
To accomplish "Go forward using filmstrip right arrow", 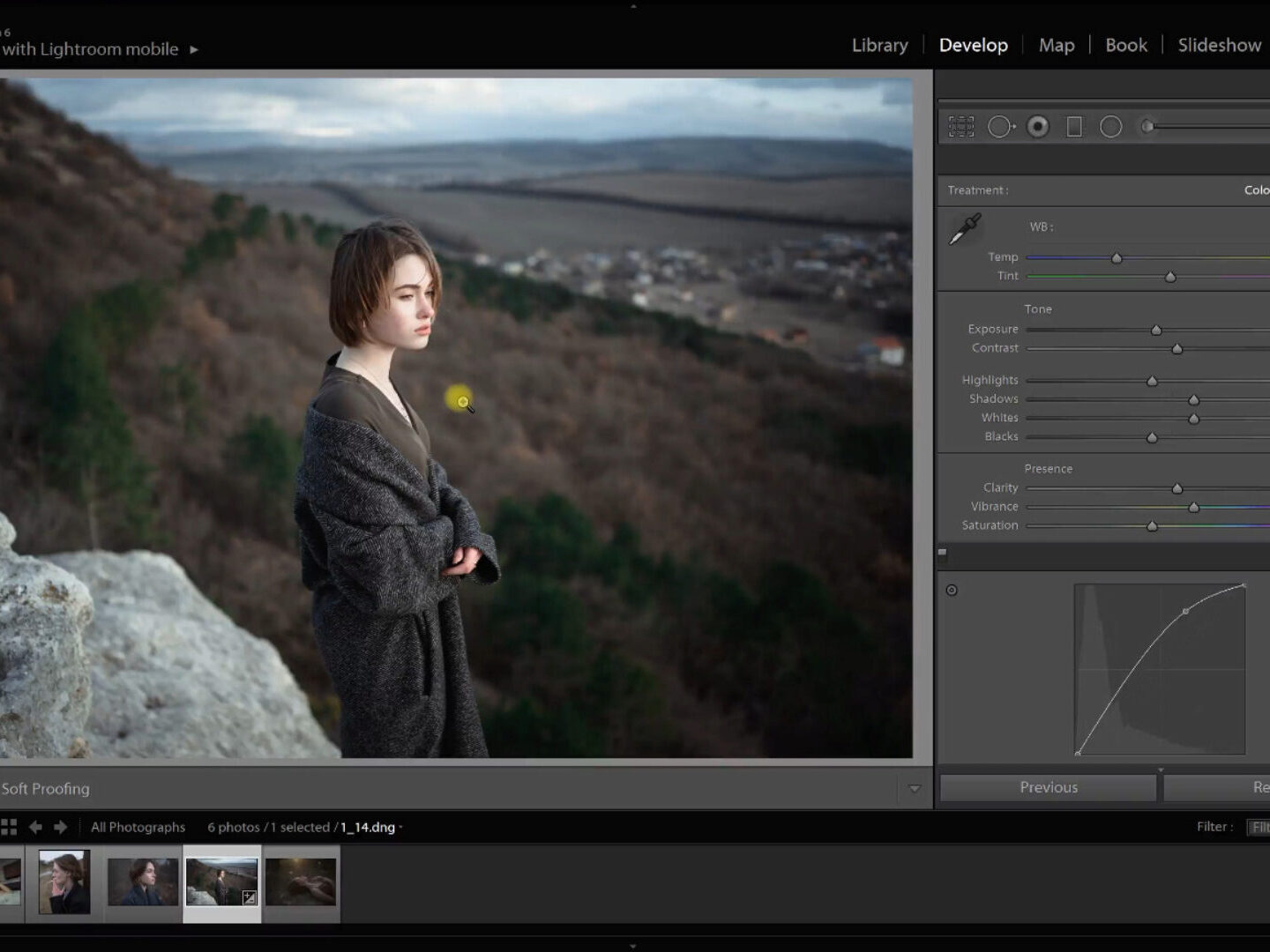I will pos(60,827).
